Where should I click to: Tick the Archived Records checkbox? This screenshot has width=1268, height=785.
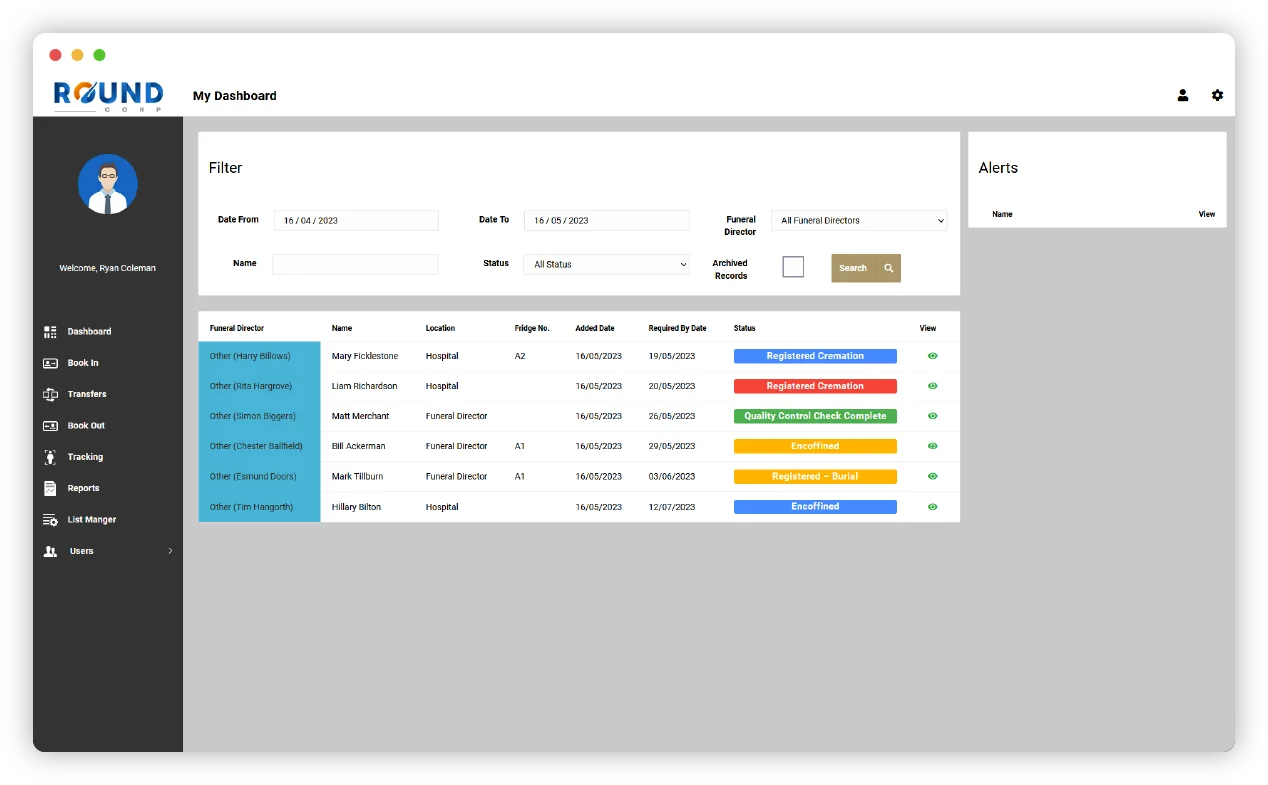[x=793, y=267]
